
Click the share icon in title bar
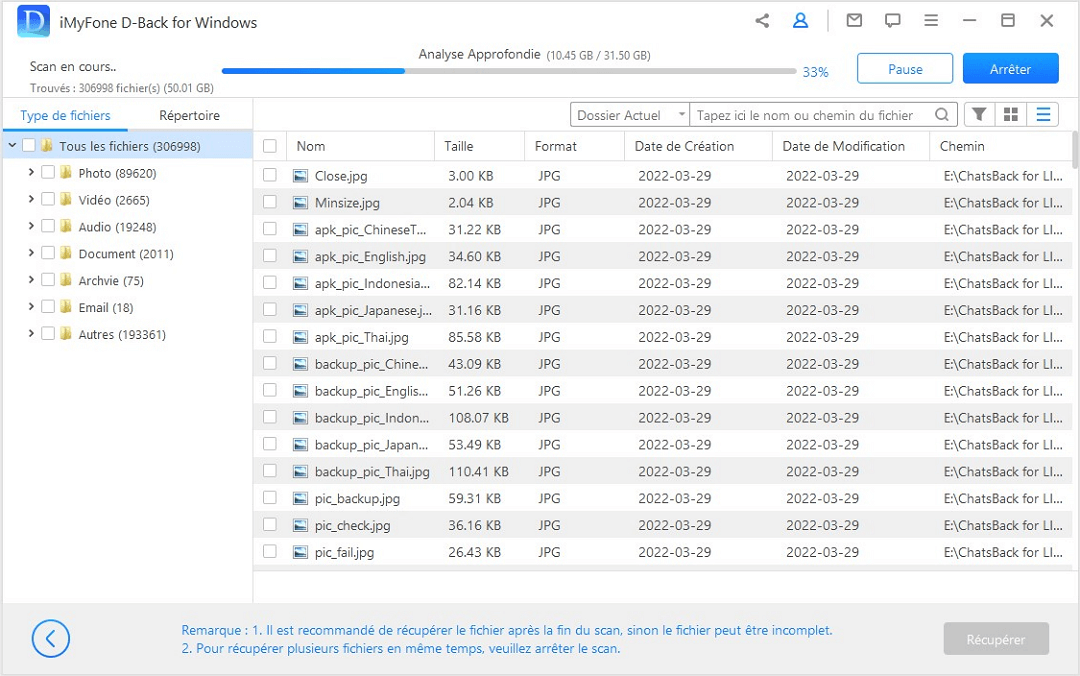[762, 21]
